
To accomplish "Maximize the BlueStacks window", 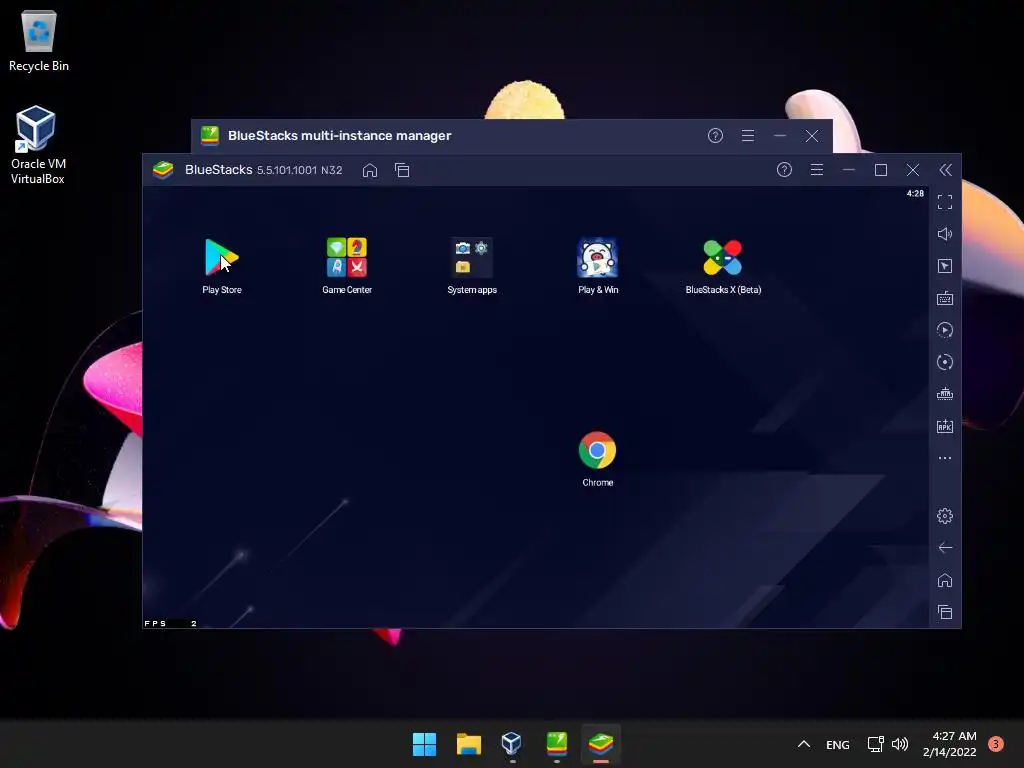I will coord(880,170).
